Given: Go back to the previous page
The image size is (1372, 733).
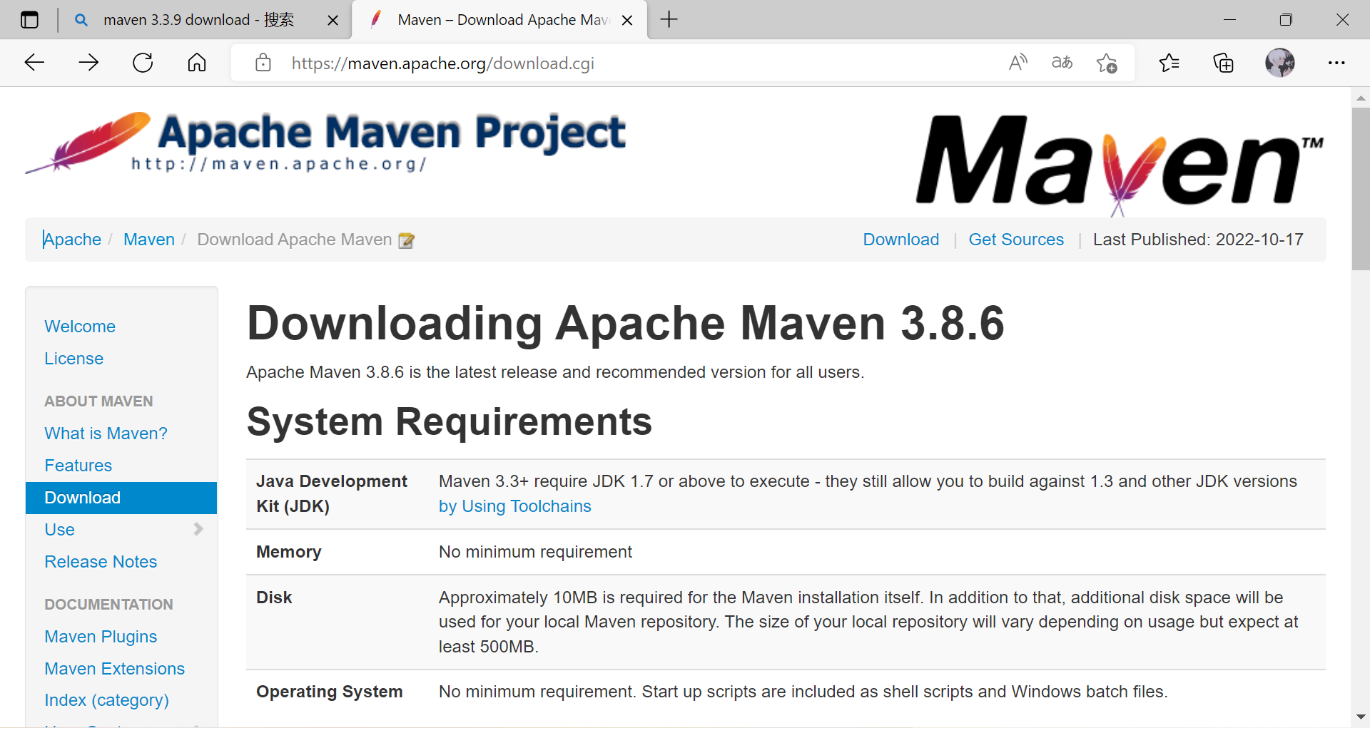Looking at the screenshot, I should 35,63.
